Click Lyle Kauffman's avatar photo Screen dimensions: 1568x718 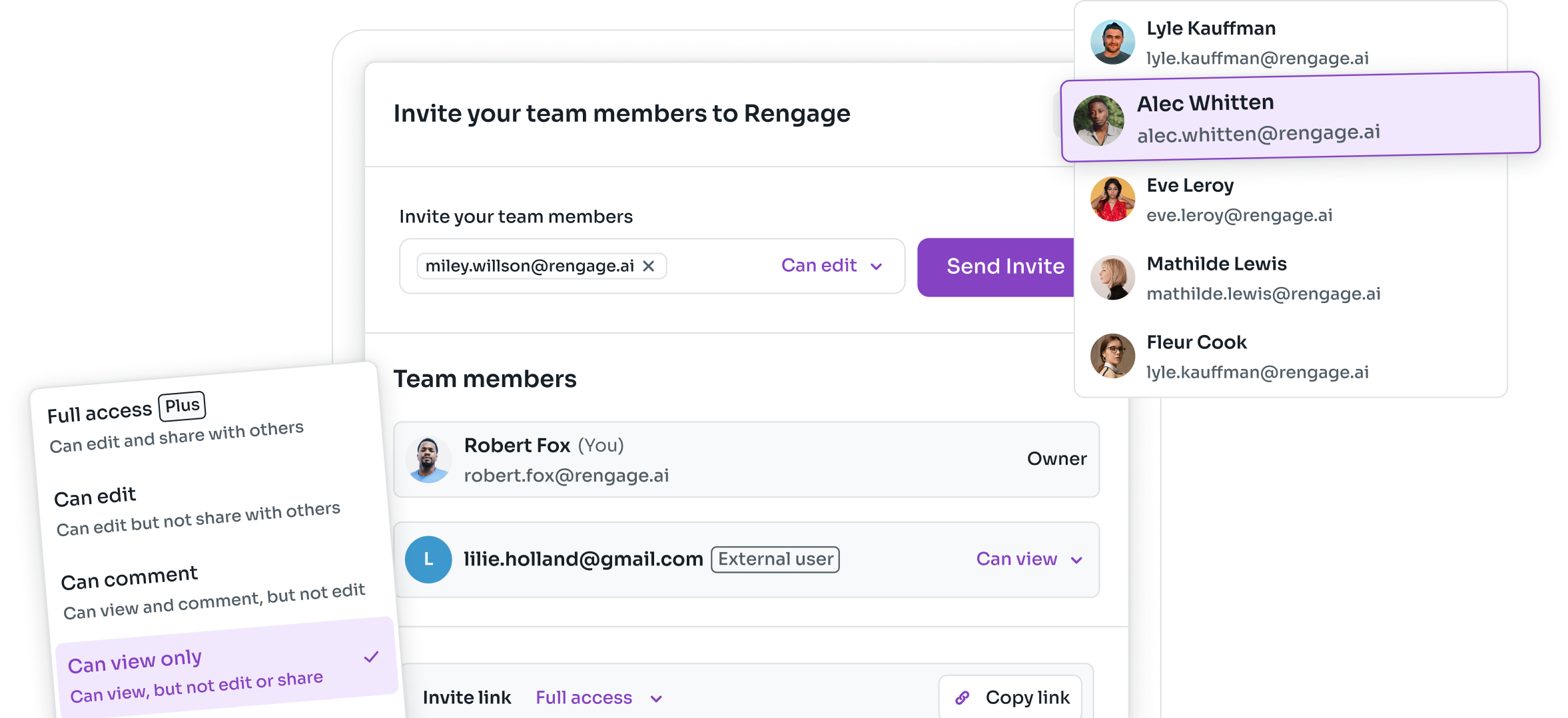pos(1112,43)
